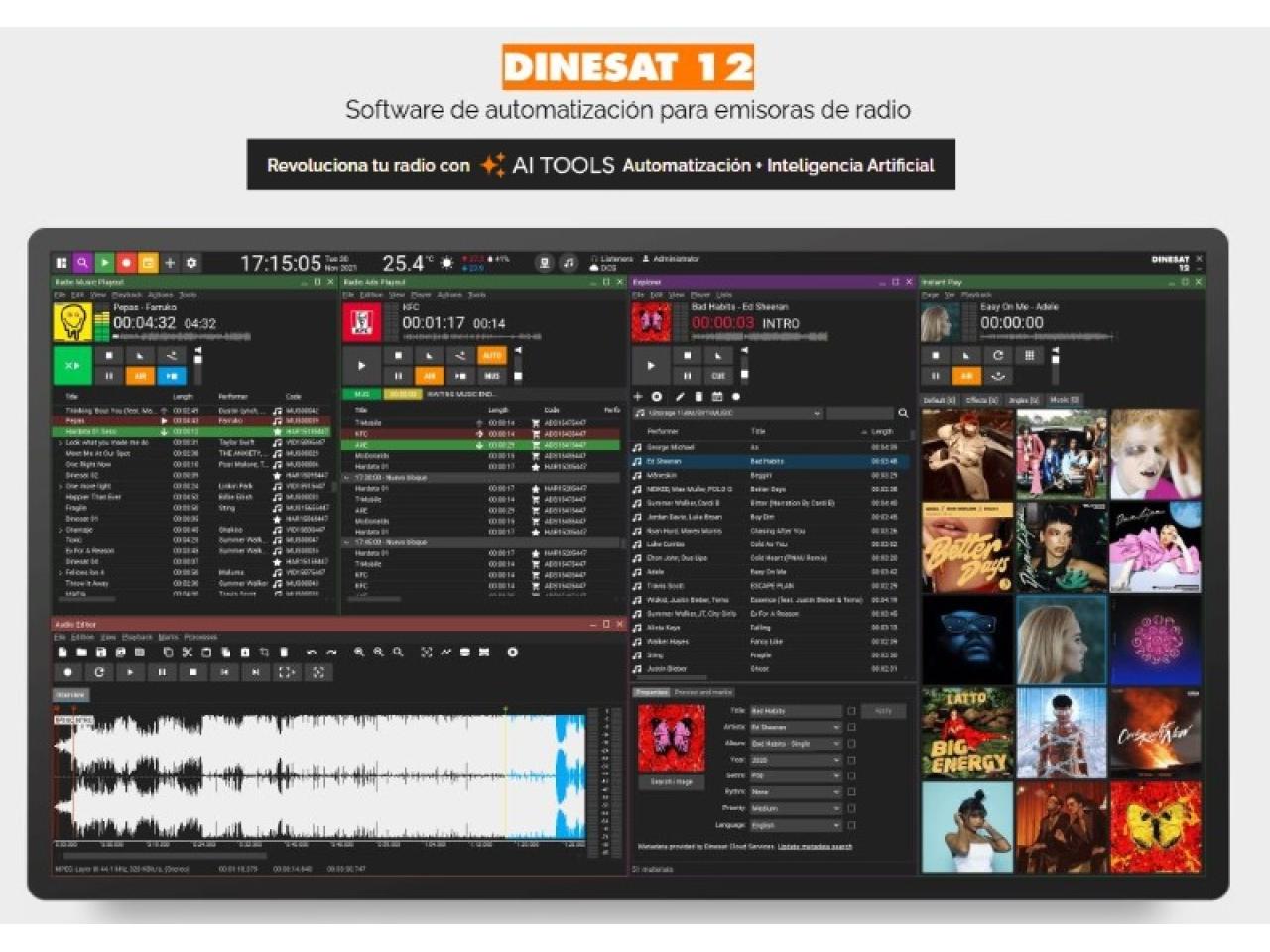The width and height of the screenshot is (1270, 952).
Task: Sort Explorer list by Length column
Action: 882,431
